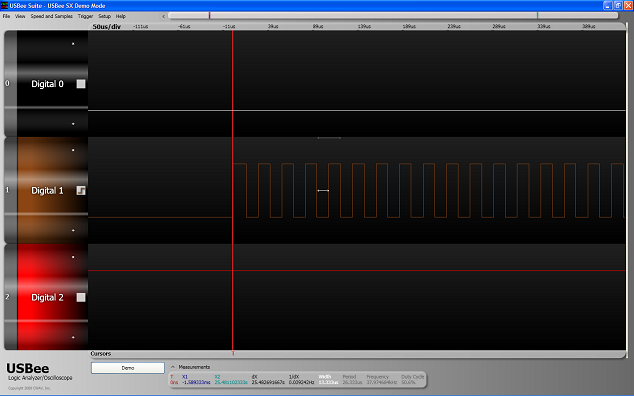Select the Width measurement readout
This screenshot has height=396, width=634.
click(x=328, y=379)
